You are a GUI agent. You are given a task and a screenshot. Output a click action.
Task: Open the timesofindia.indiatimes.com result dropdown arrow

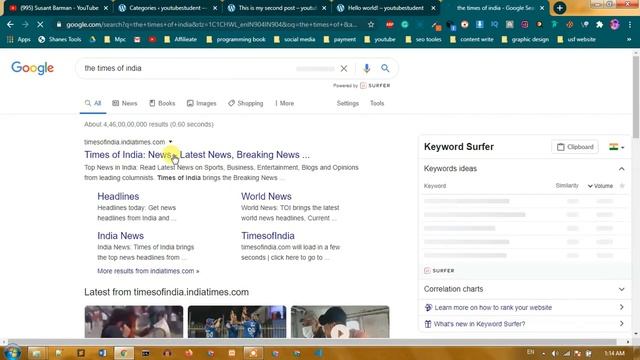click(x=171, y=142)
